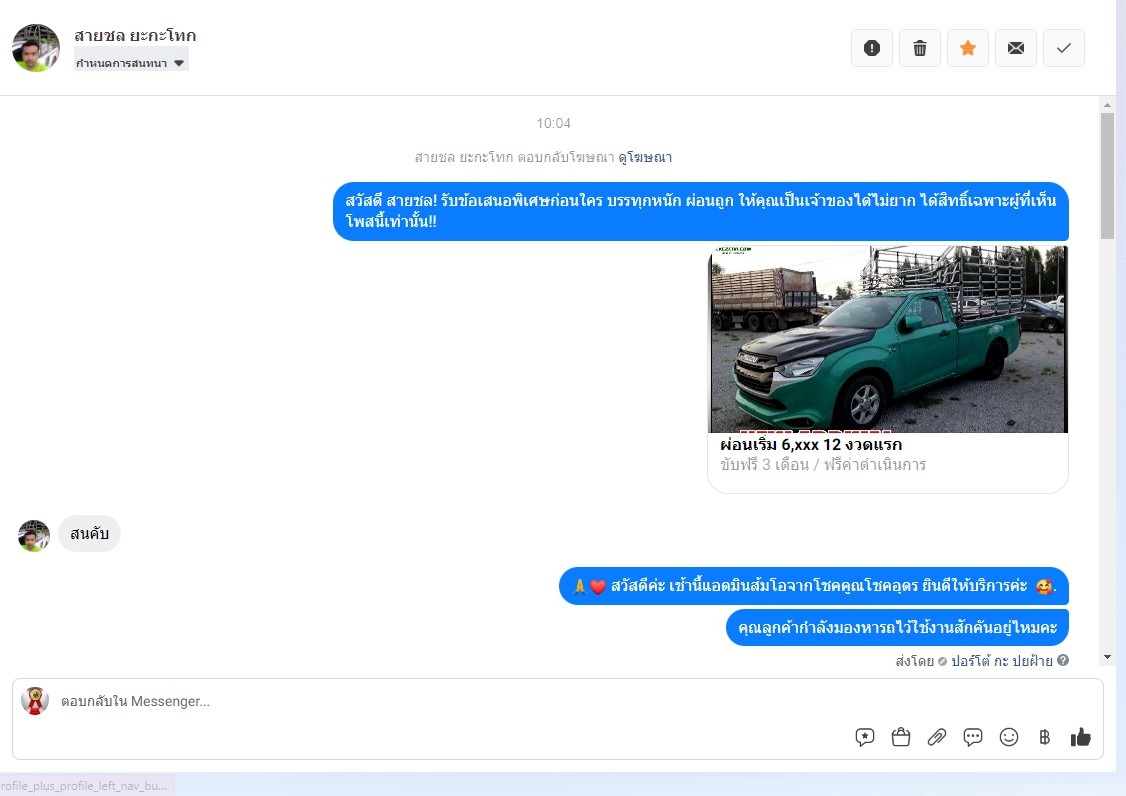Delete conversation with the trash icon

(919, 48)
